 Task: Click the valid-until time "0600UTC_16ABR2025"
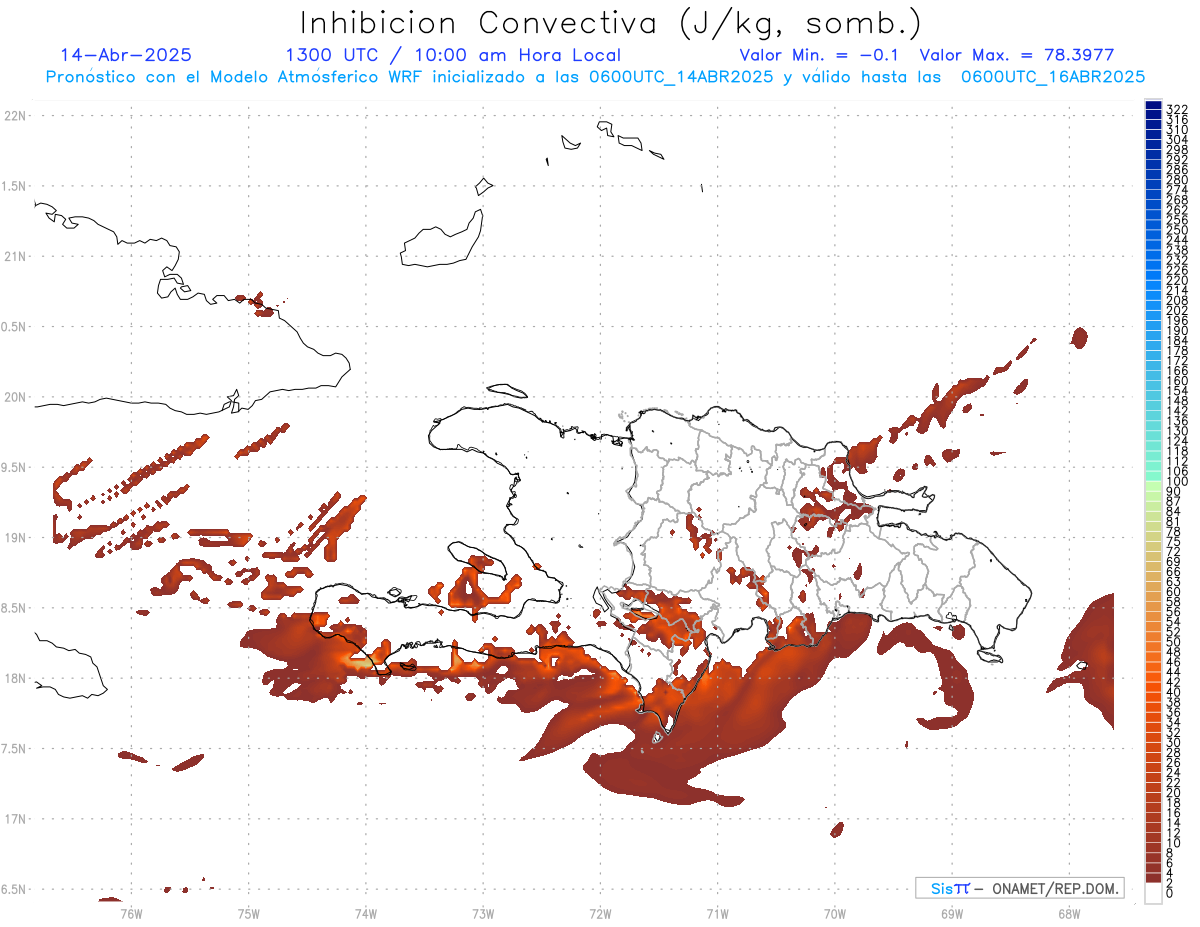[x=1053, y=76]
